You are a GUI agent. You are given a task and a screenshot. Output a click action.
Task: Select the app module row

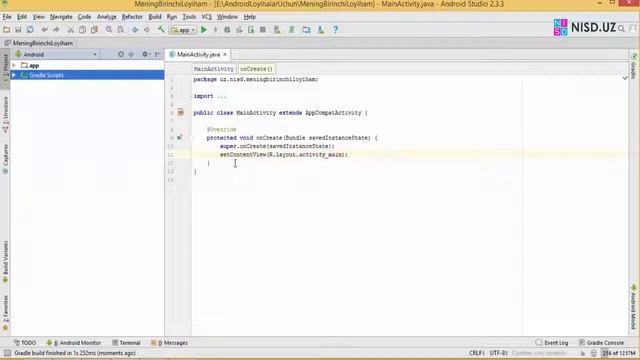point(87,65)
